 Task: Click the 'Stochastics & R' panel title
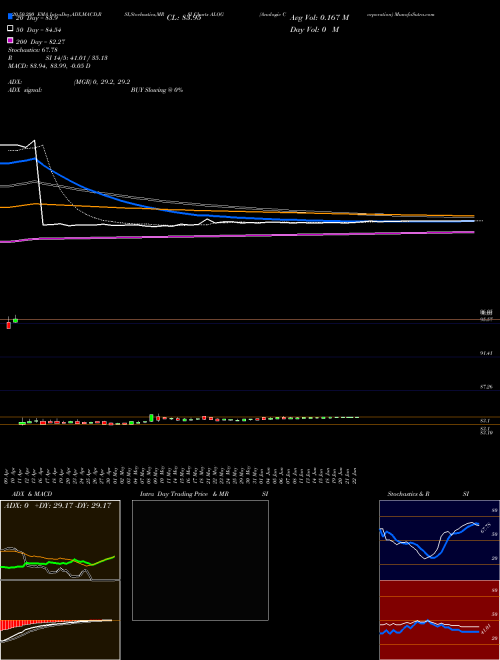(409, 494)
